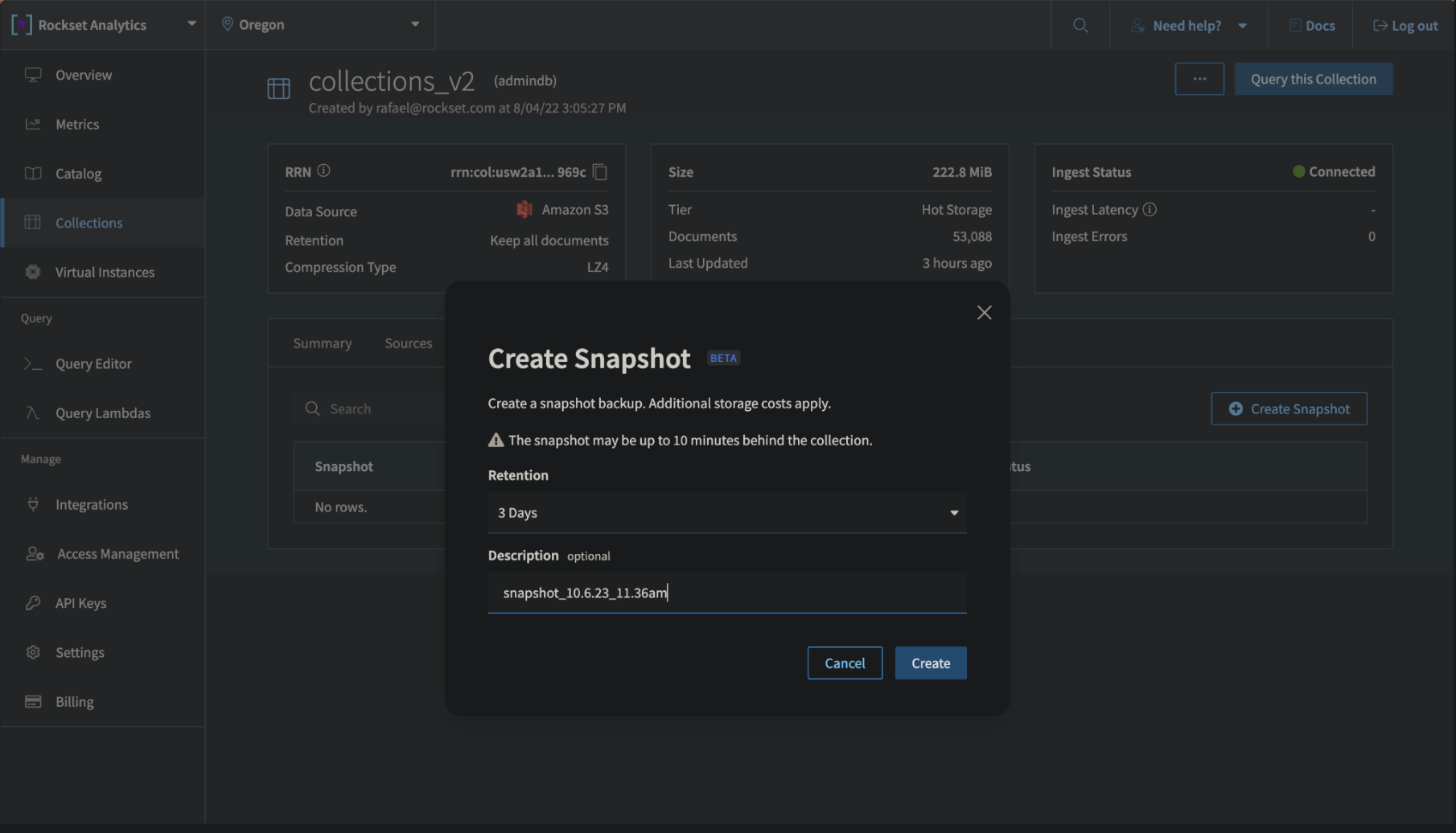This screenshot has width=1456, height=833.
Task: Click the Create Snapshot button in the page
Action: (1289, 408)
